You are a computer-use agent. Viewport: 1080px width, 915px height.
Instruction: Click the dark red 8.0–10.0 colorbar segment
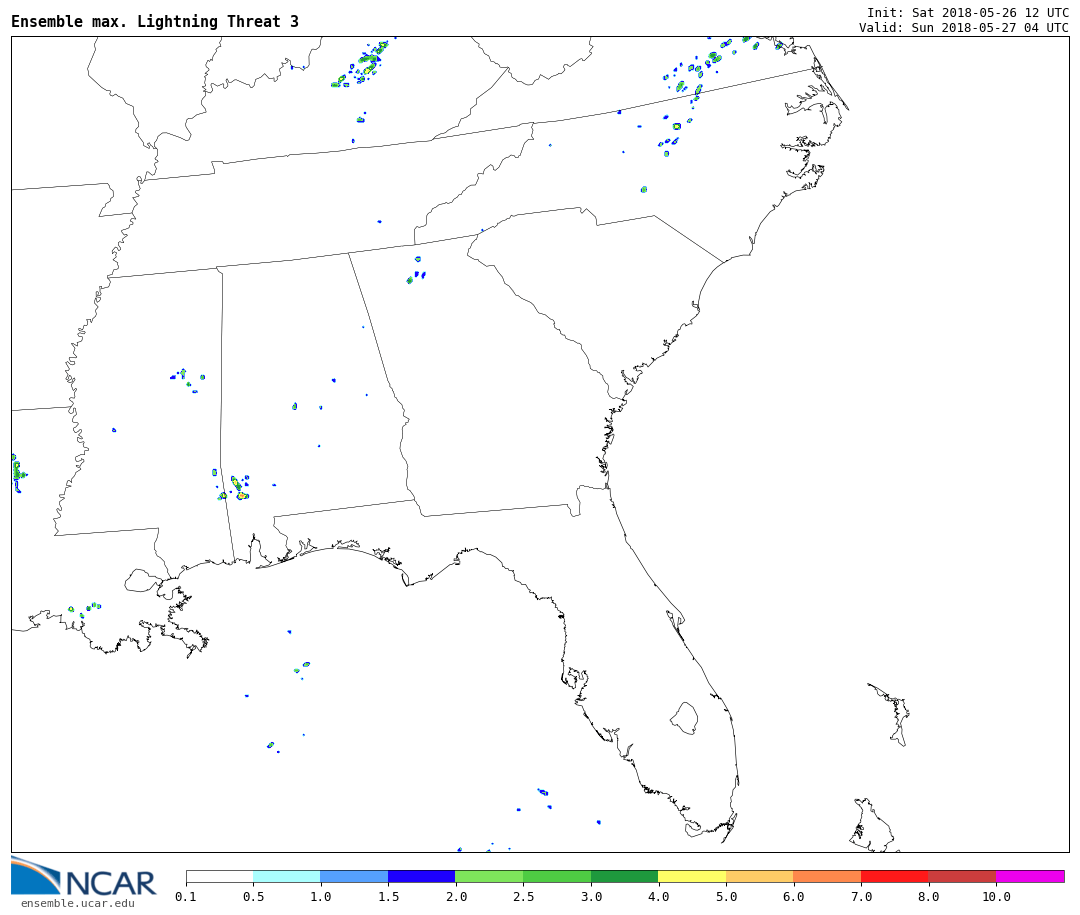coord(962,876)
